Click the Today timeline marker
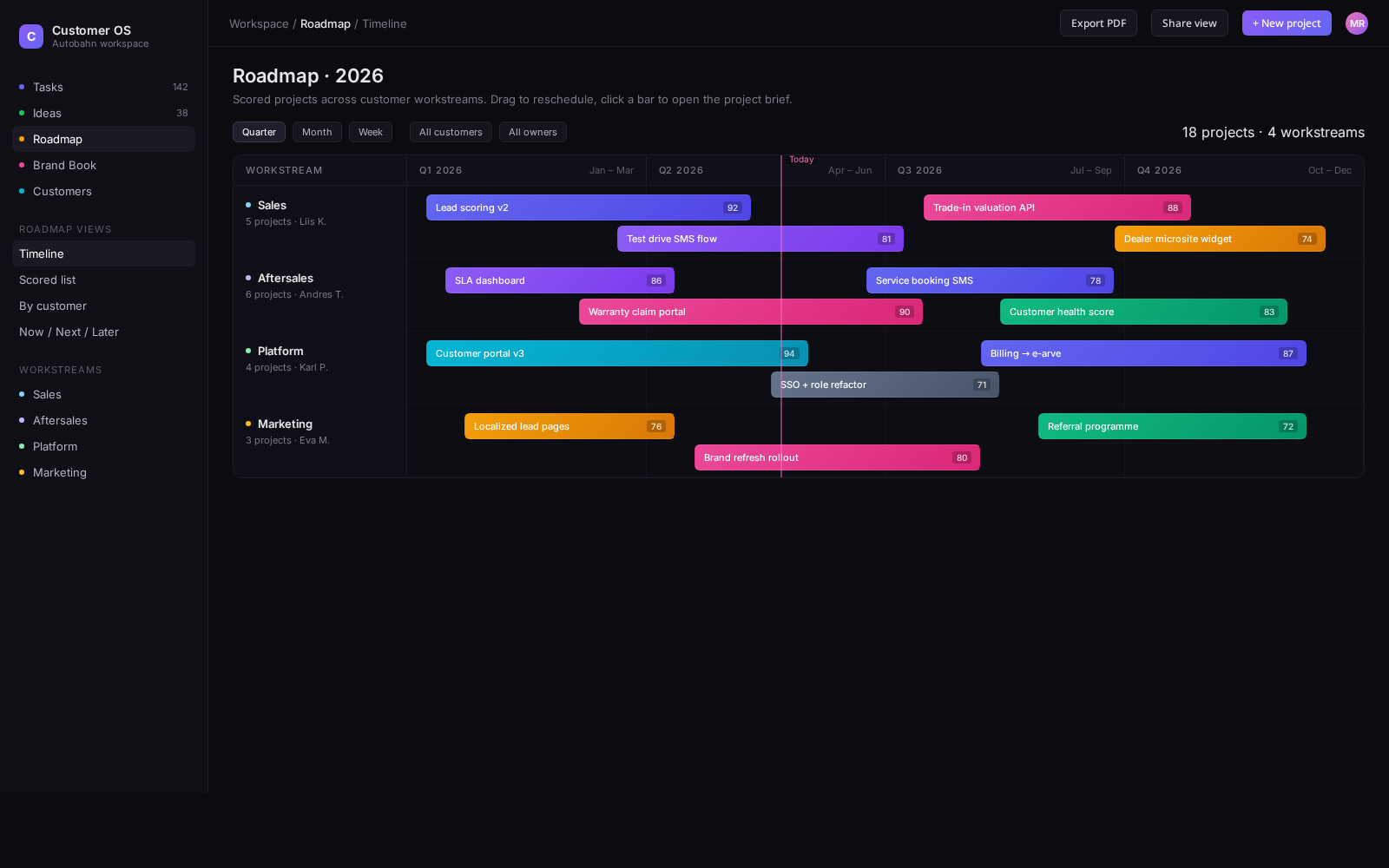1389x868 pixels. click(801, 160)
